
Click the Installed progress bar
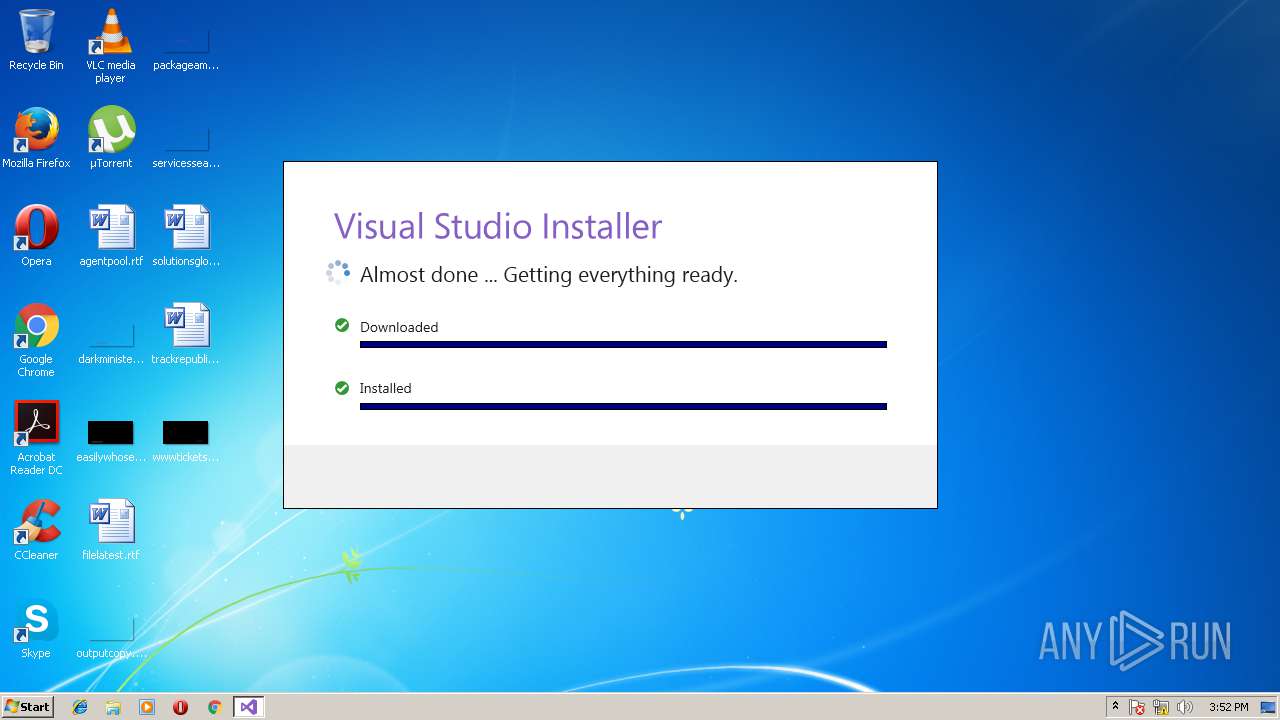[623, 406]
